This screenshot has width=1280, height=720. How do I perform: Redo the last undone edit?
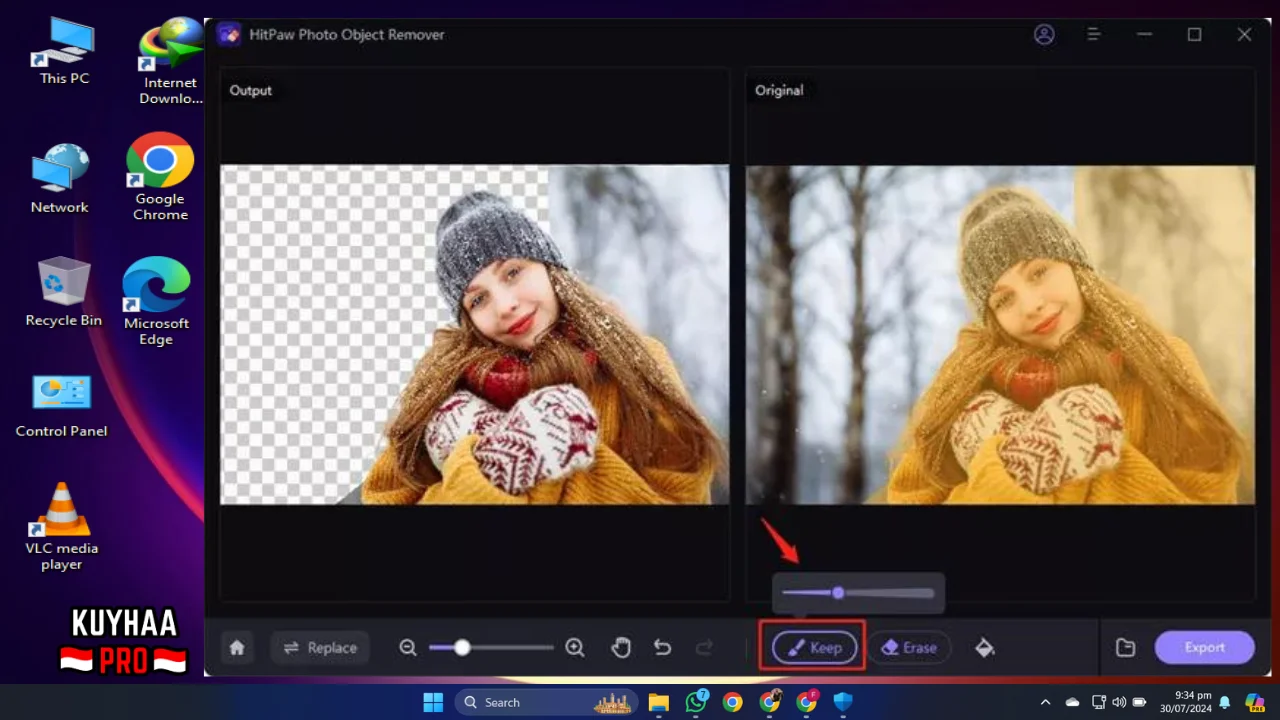tap(704, 647)
